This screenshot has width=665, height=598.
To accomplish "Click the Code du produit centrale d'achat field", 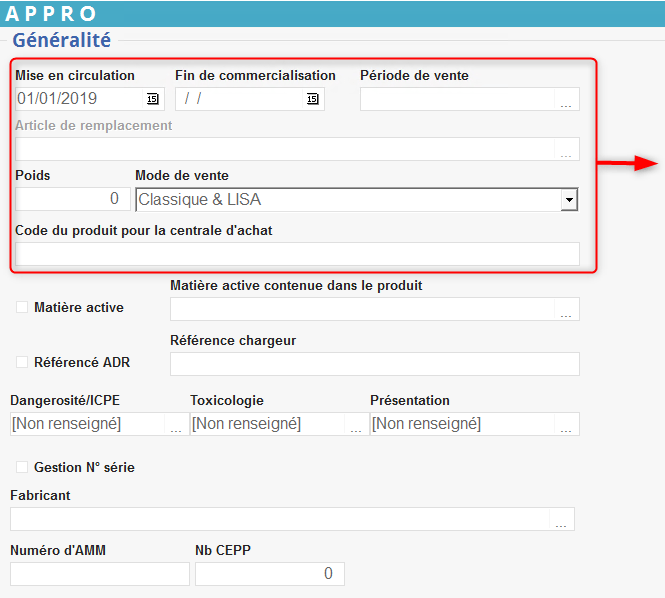I will 296,254.
